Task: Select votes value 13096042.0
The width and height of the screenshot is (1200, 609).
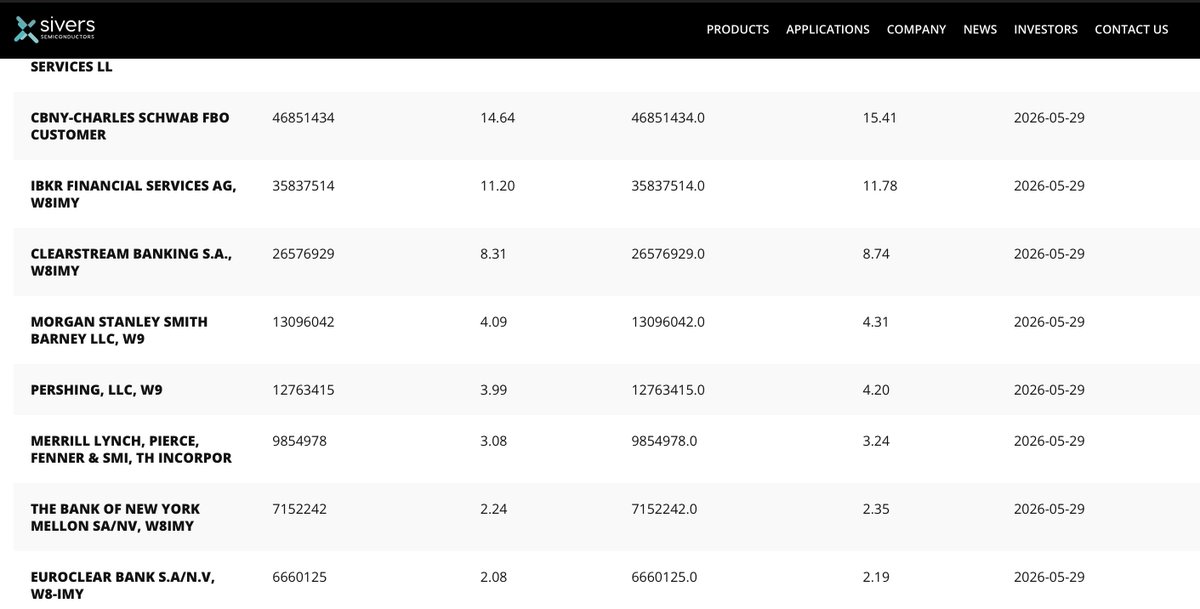Action: (668, 322)
